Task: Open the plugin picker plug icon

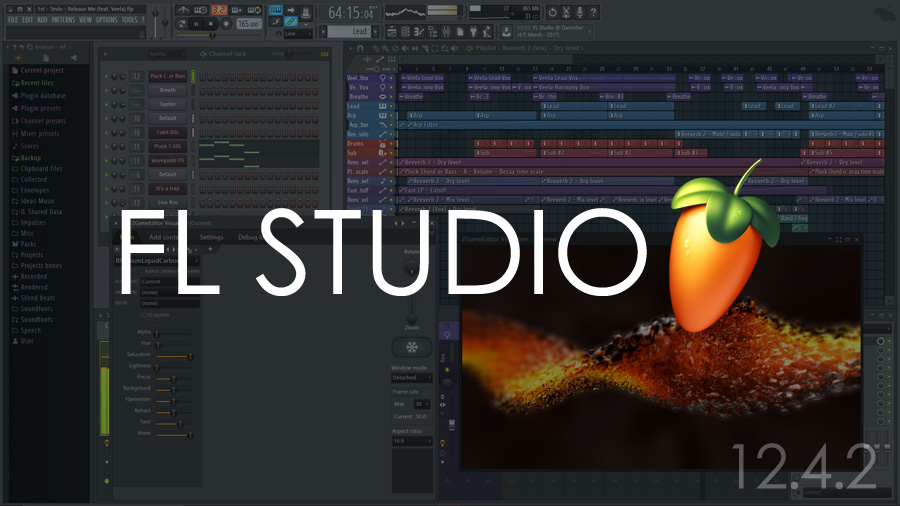Action: [x=473, y=32]
